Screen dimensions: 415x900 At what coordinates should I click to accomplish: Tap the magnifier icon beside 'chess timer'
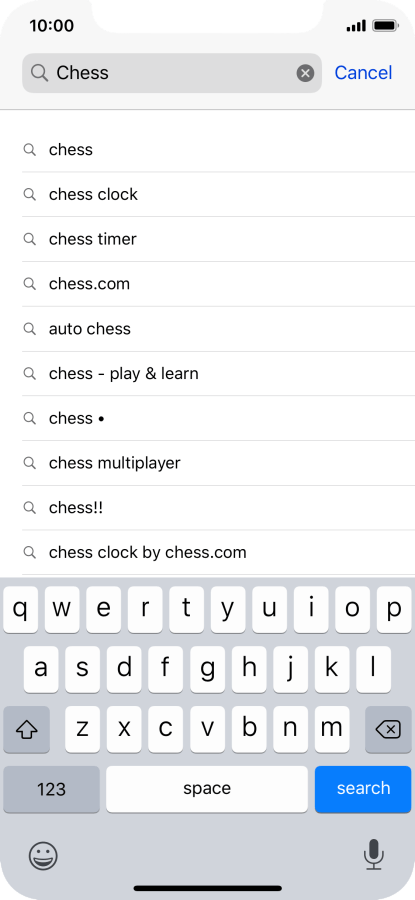click(x=29, y=239)
